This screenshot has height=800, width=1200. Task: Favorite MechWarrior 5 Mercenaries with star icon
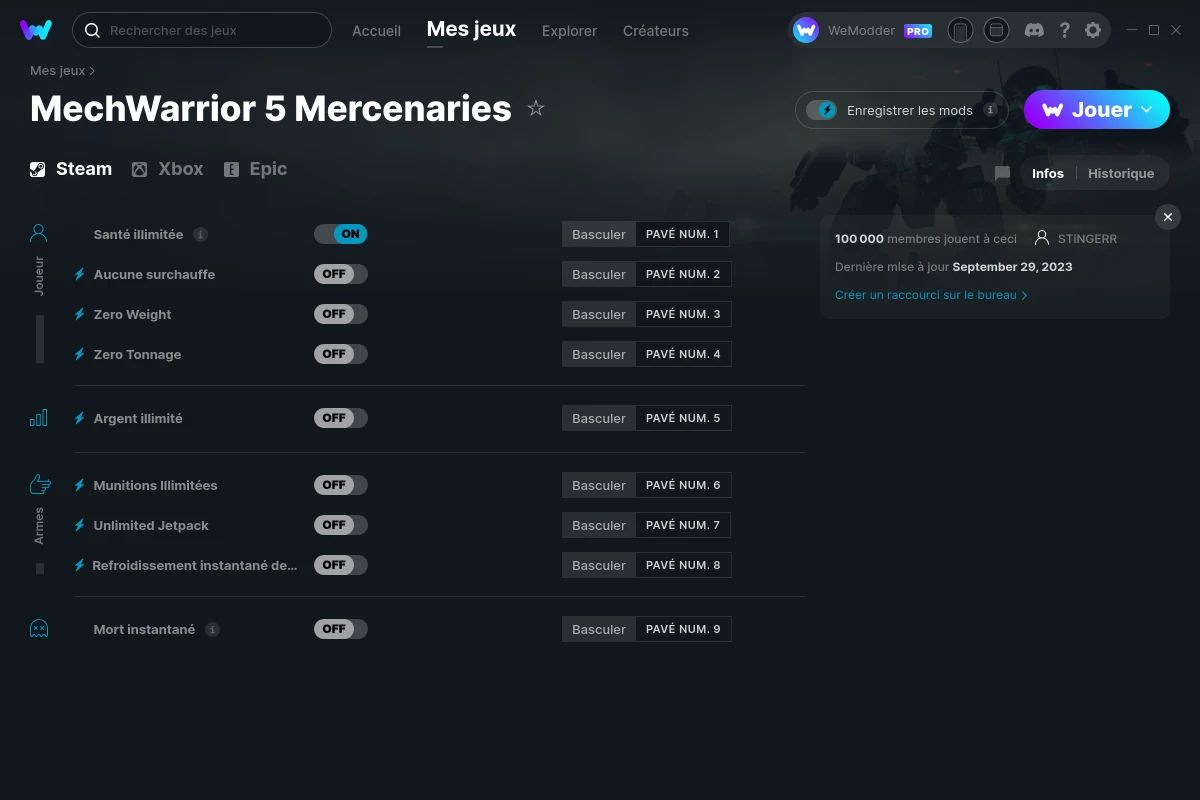[x=536, y=108]
